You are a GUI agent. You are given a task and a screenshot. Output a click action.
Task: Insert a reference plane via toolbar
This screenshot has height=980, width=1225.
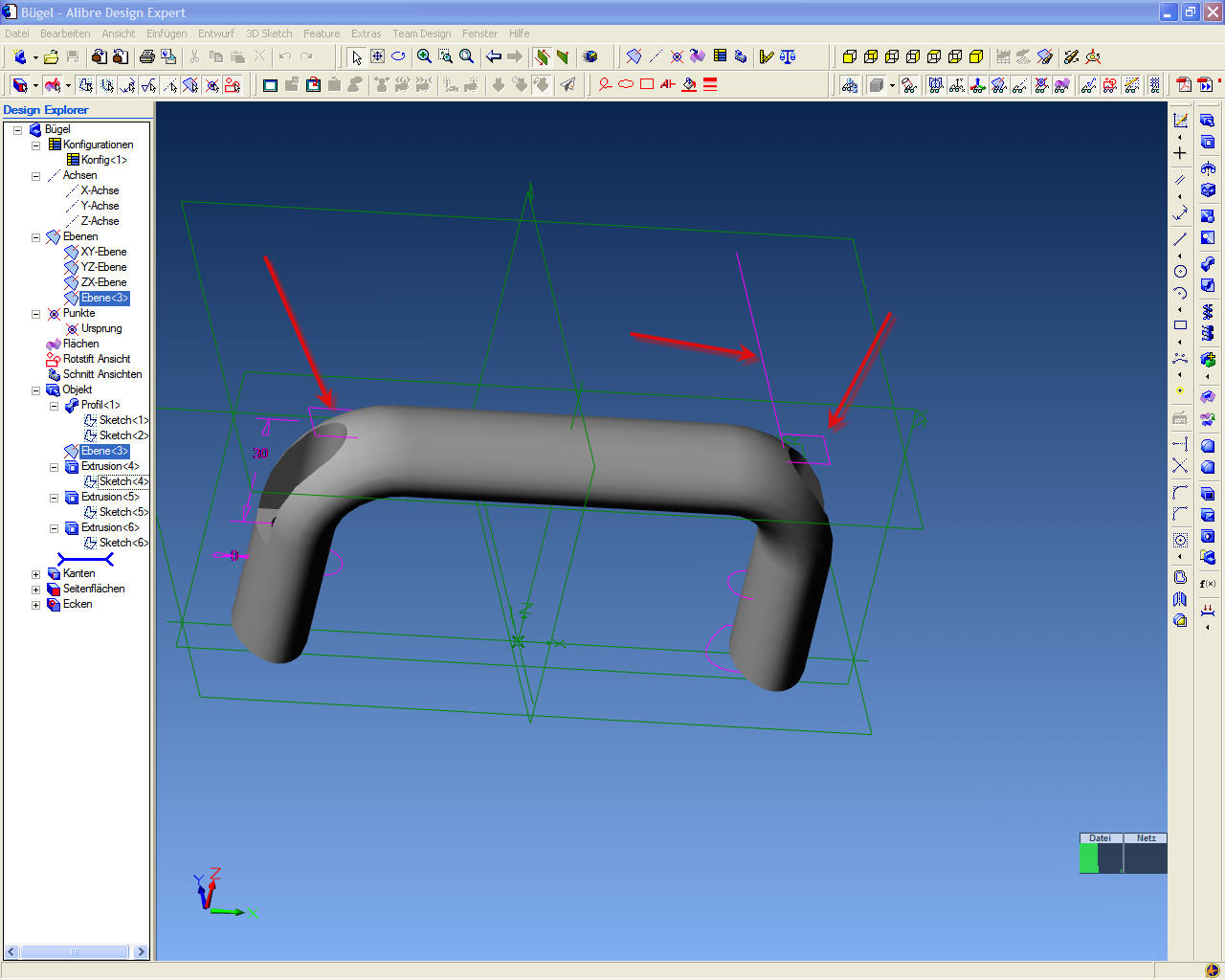click(634, 56)
